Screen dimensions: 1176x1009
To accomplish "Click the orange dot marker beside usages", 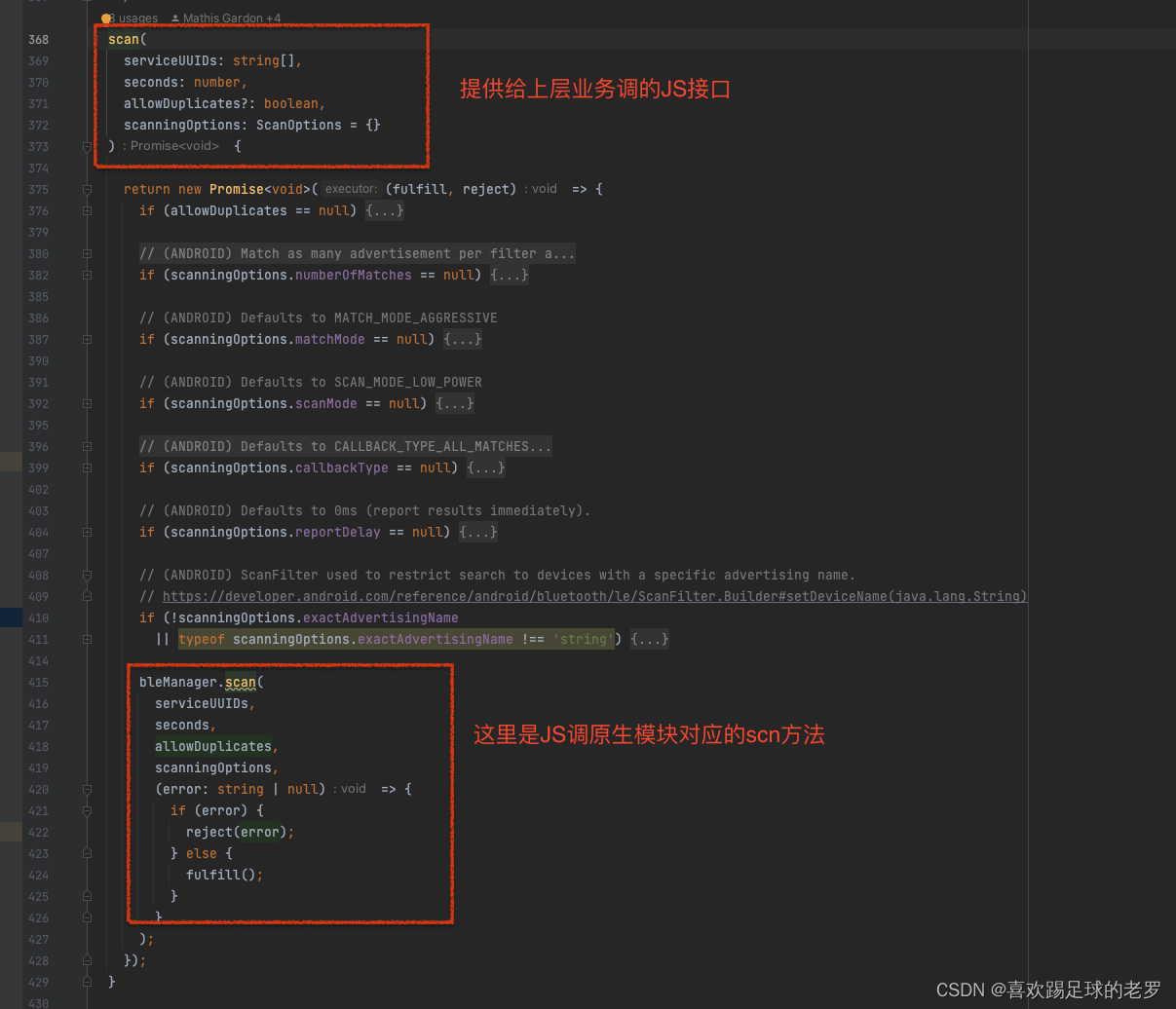I will click(x=106, y=19).
